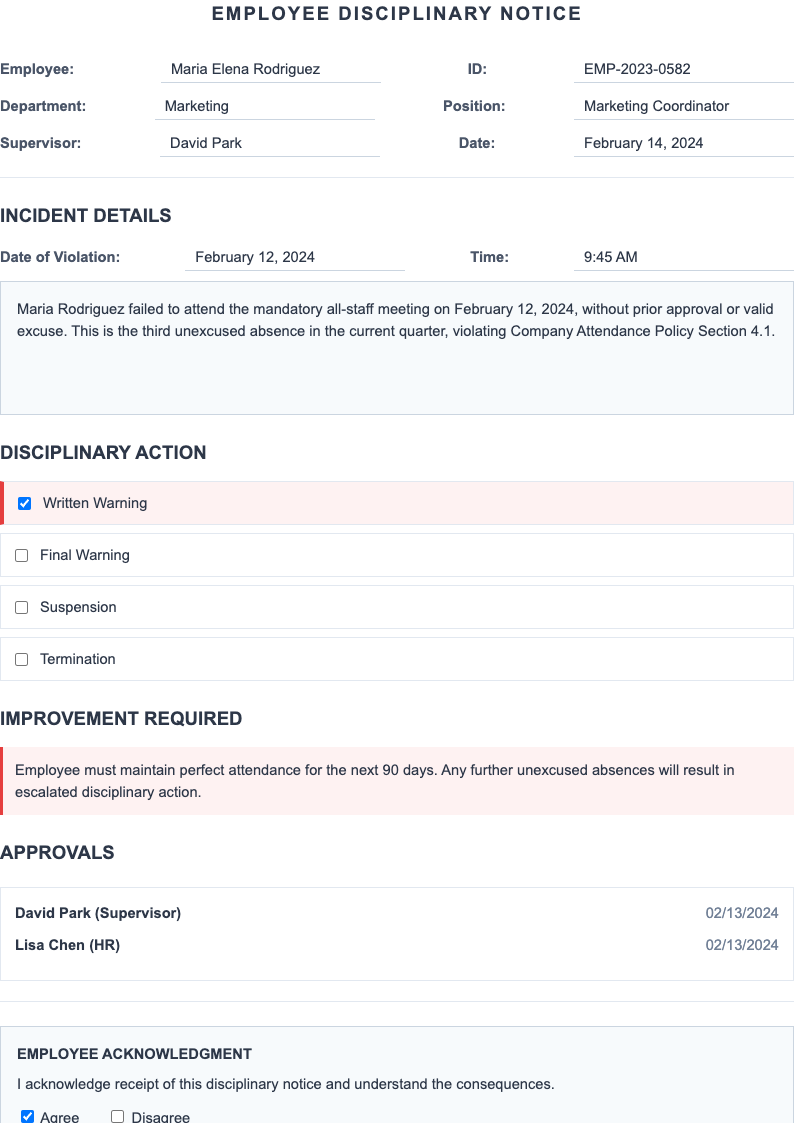This screenshot has height=1123, width=794.
Task: Click the Position field showing Marketing Coordinator
Action: coord(683,106)
